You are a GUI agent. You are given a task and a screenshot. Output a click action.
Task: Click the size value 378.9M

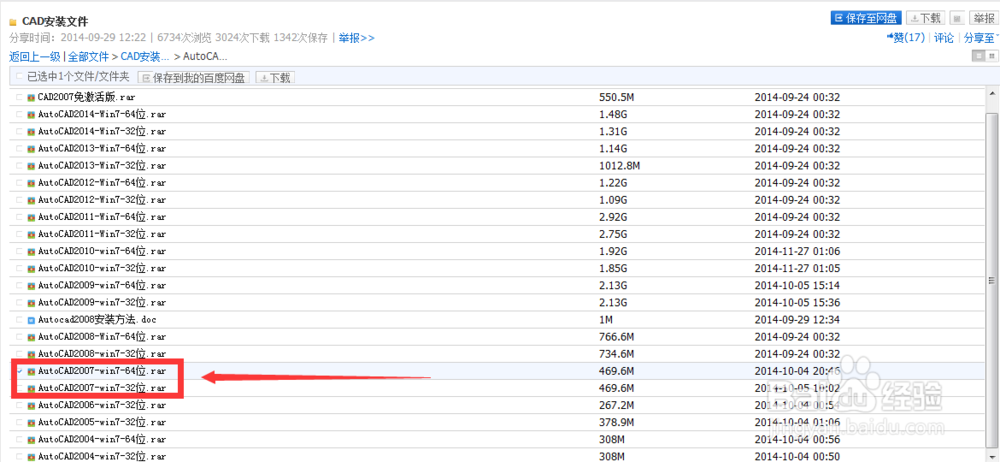(x=617, y=422)
